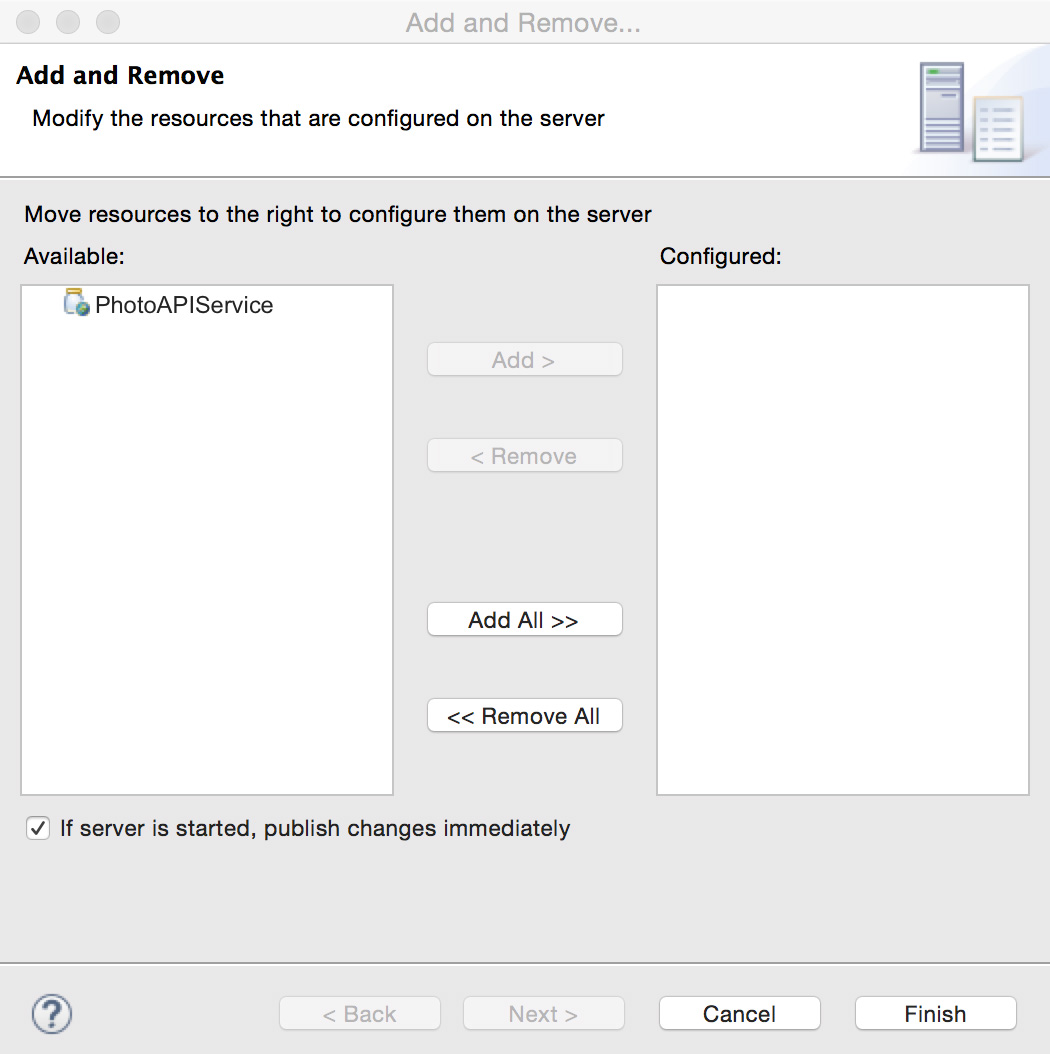Close the Add and Remove dialog window
This screenshot has width=1050, height=1054.
[29, 21]
